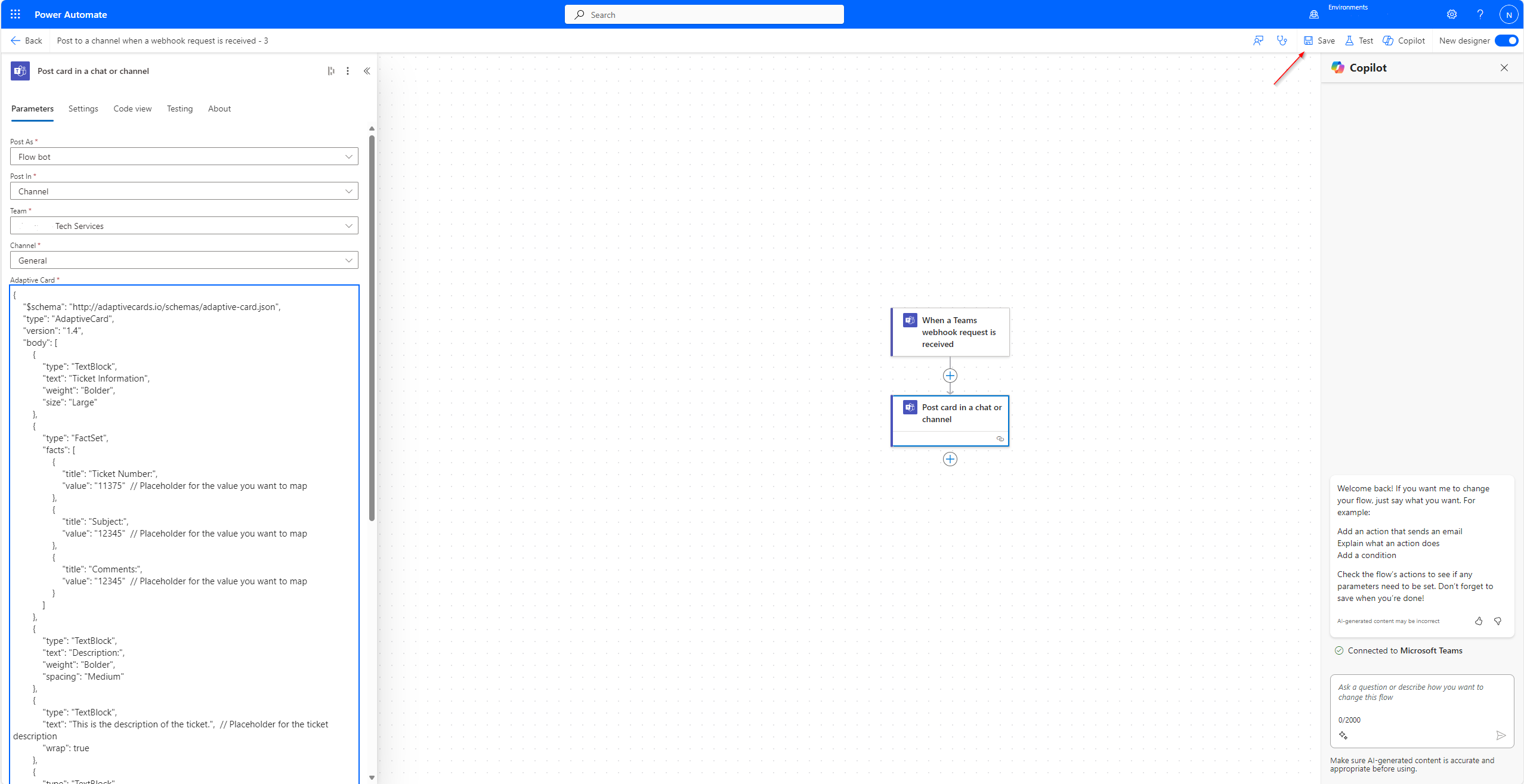Open the Help question mark icon
1524x784 pixels.
click(1480, 14)
